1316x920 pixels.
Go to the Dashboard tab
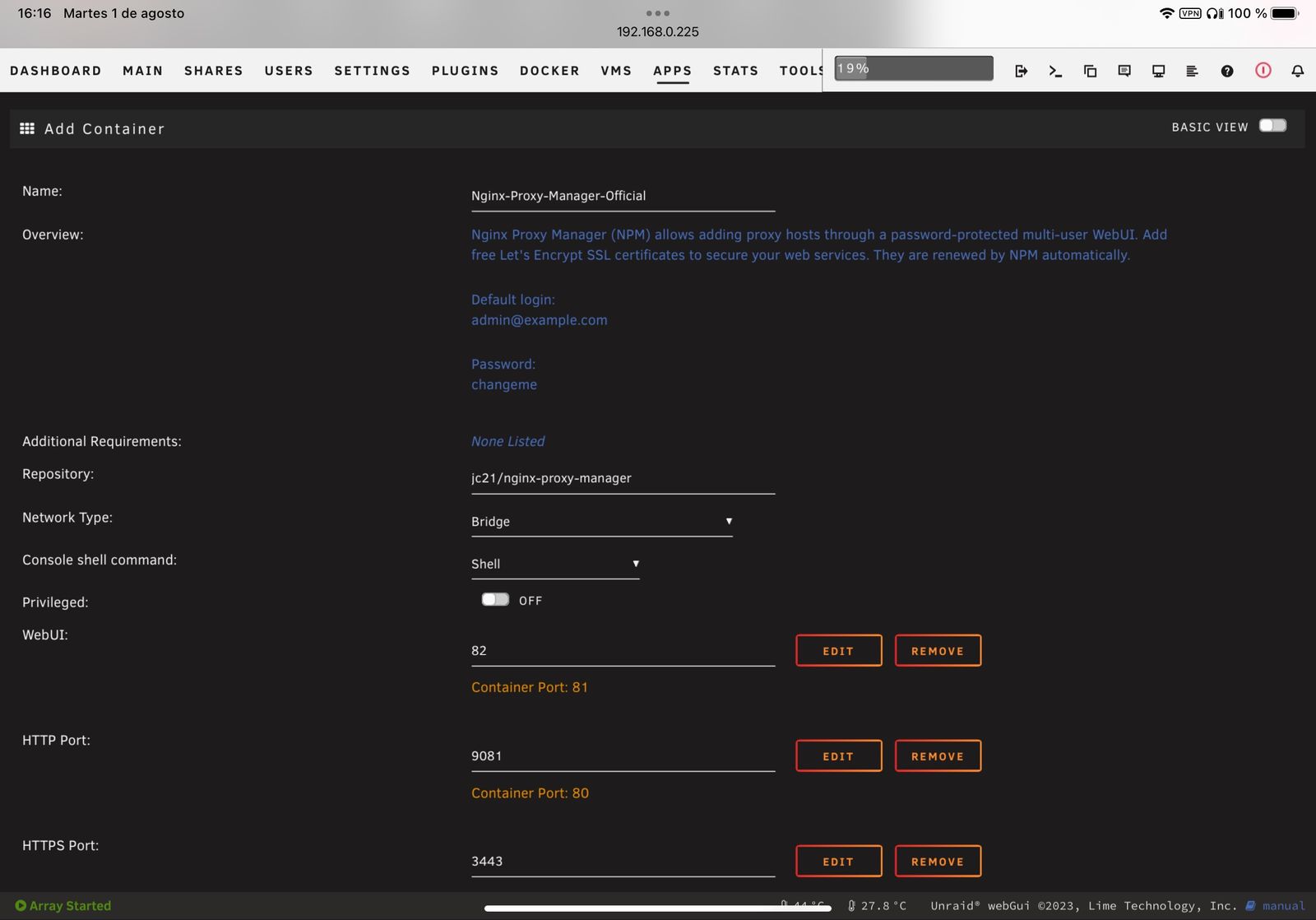[x=56, y=71]
